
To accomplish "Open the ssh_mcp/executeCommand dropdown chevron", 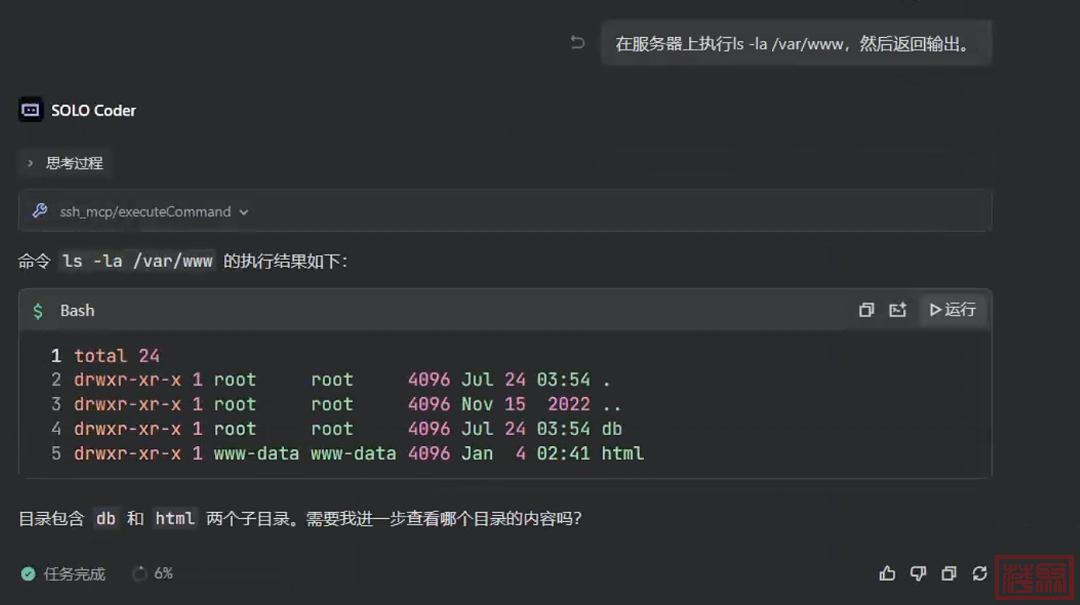I will 244,212.
